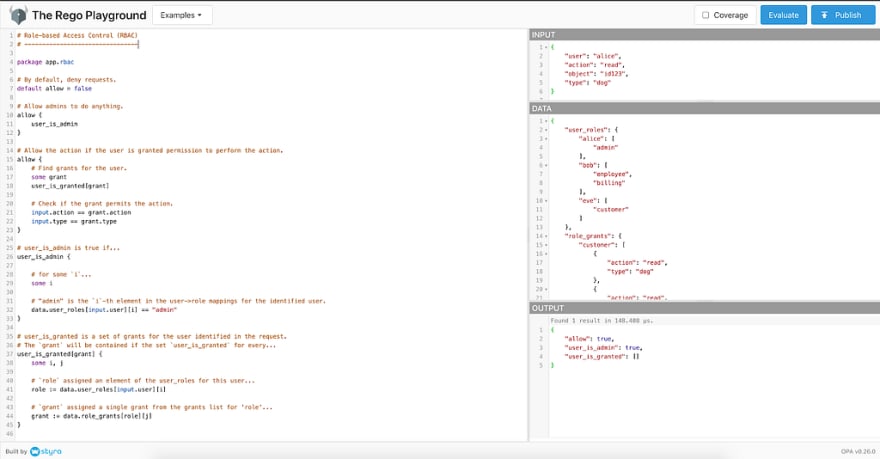880x459 pixels.
Task: Click '"user": "alice"' in INPUT
Action: point(593,56)
